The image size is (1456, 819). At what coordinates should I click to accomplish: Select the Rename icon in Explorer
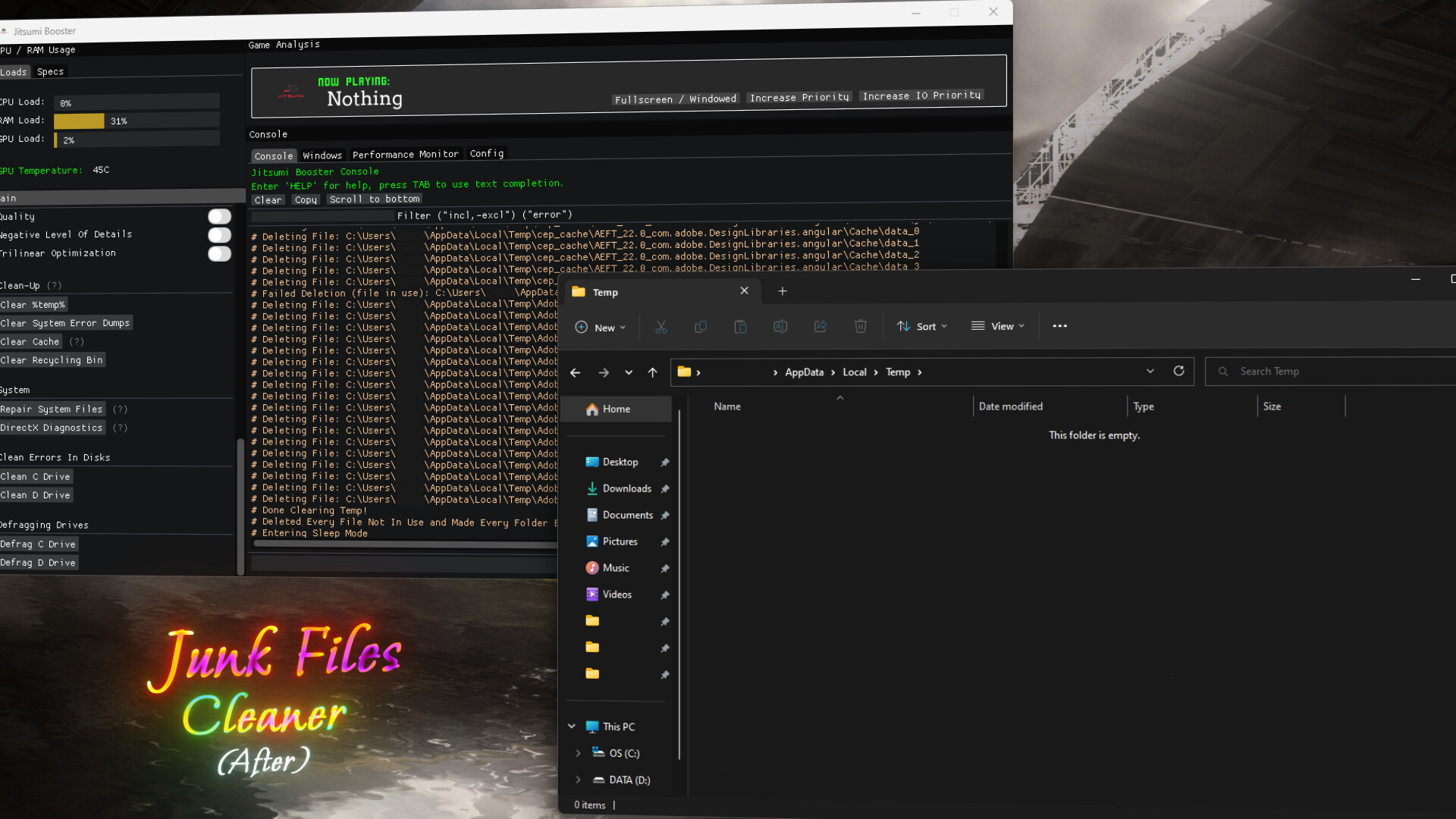(780, 326)
